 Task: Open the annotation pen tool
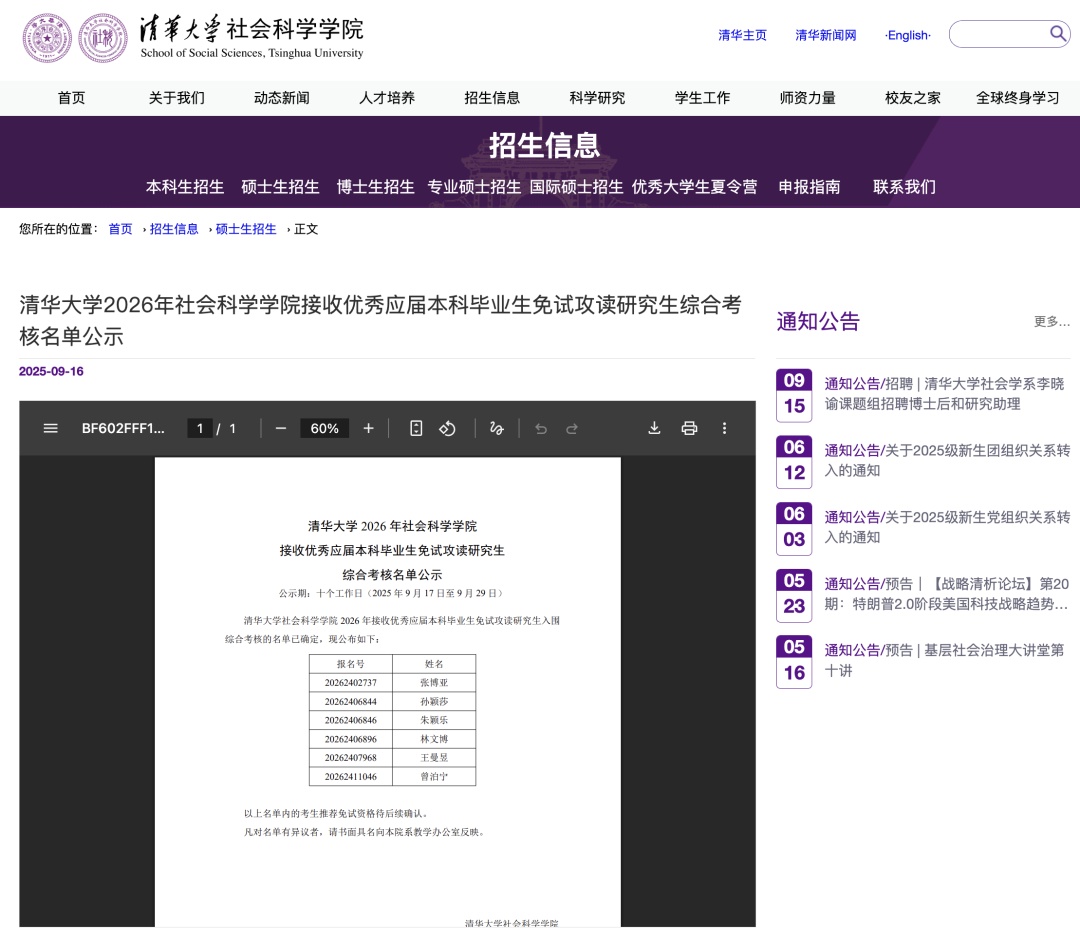(496, 428)
